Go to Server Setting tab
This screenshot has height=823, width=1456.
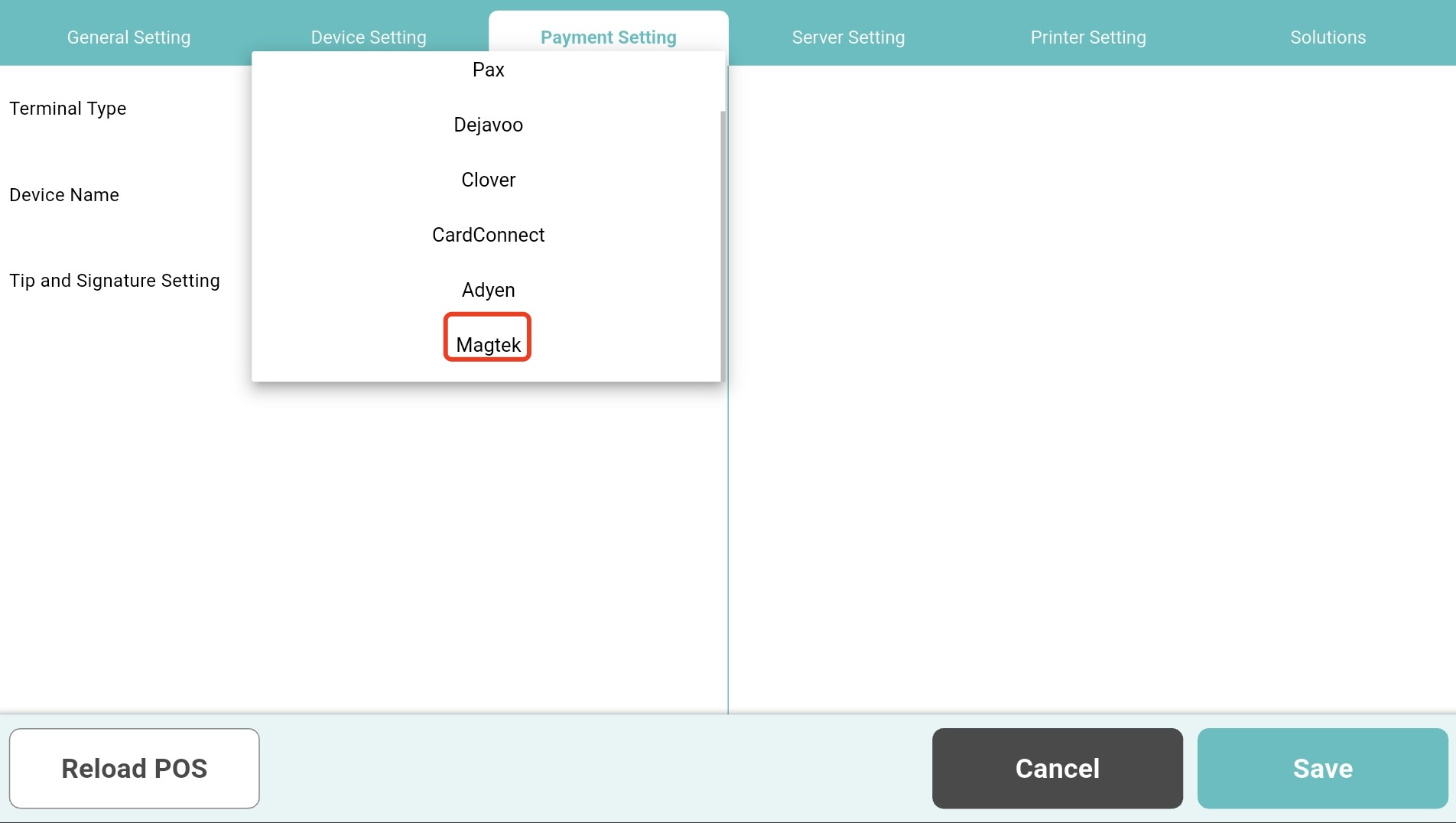(x=848, y=37)
